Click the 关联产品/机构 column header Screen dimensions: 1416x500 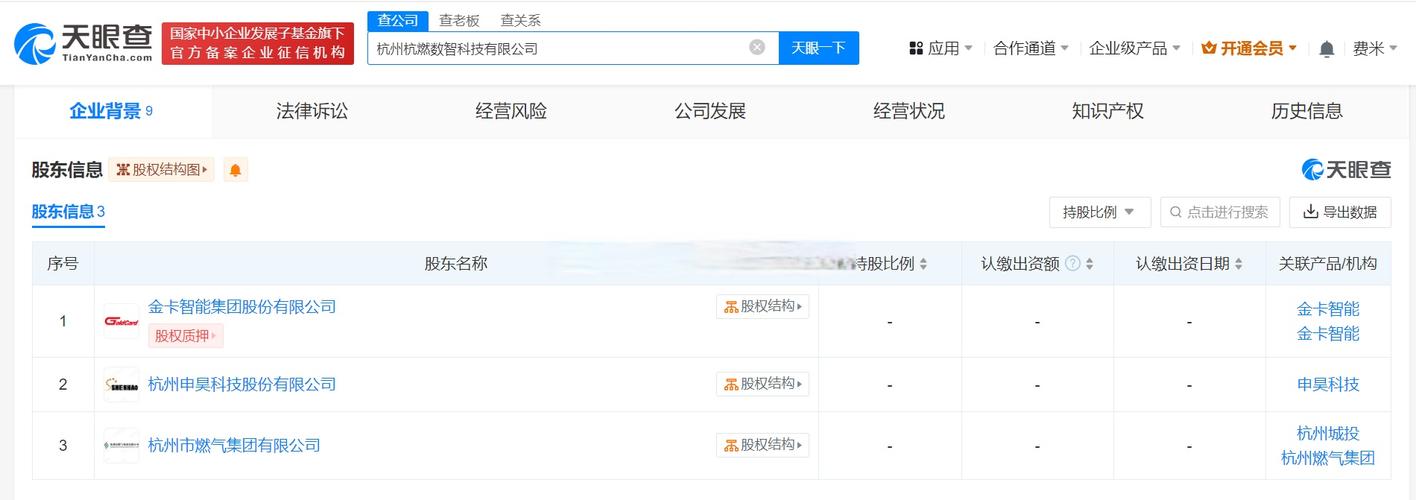tap(1328, 264)
